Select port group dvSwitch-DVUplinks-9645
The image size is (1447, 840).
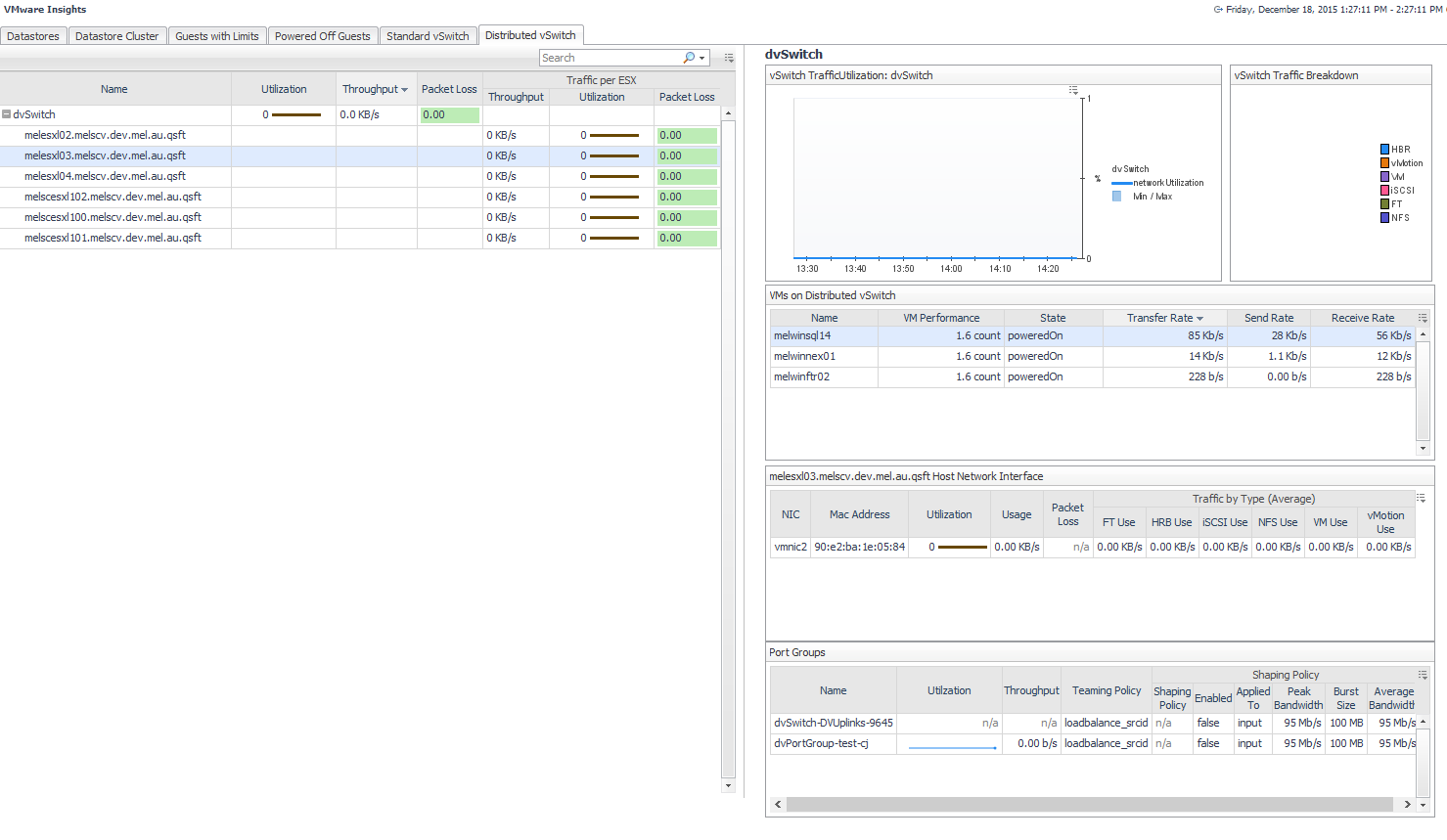[x=834, y=723]
